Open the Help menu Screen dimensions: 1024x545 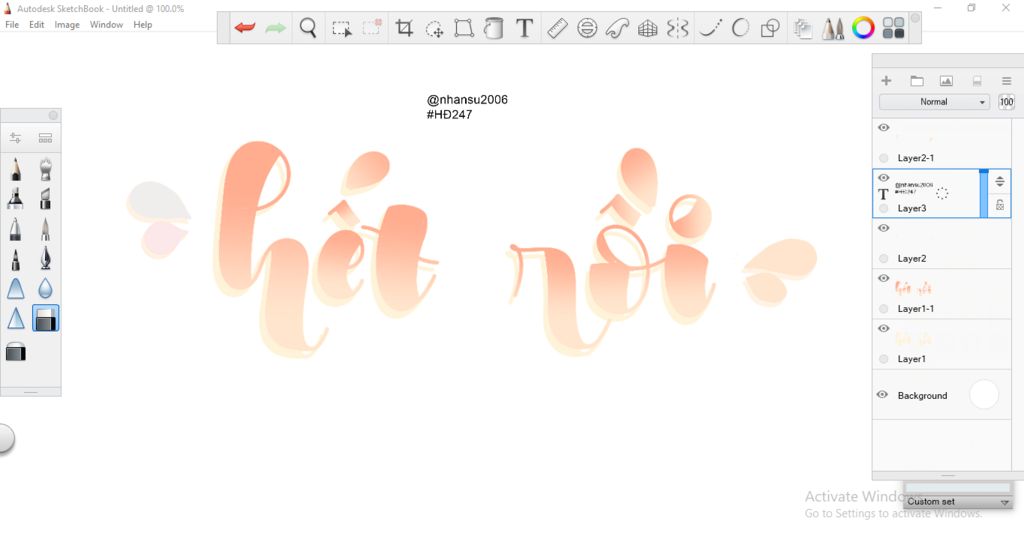point(142,25)
